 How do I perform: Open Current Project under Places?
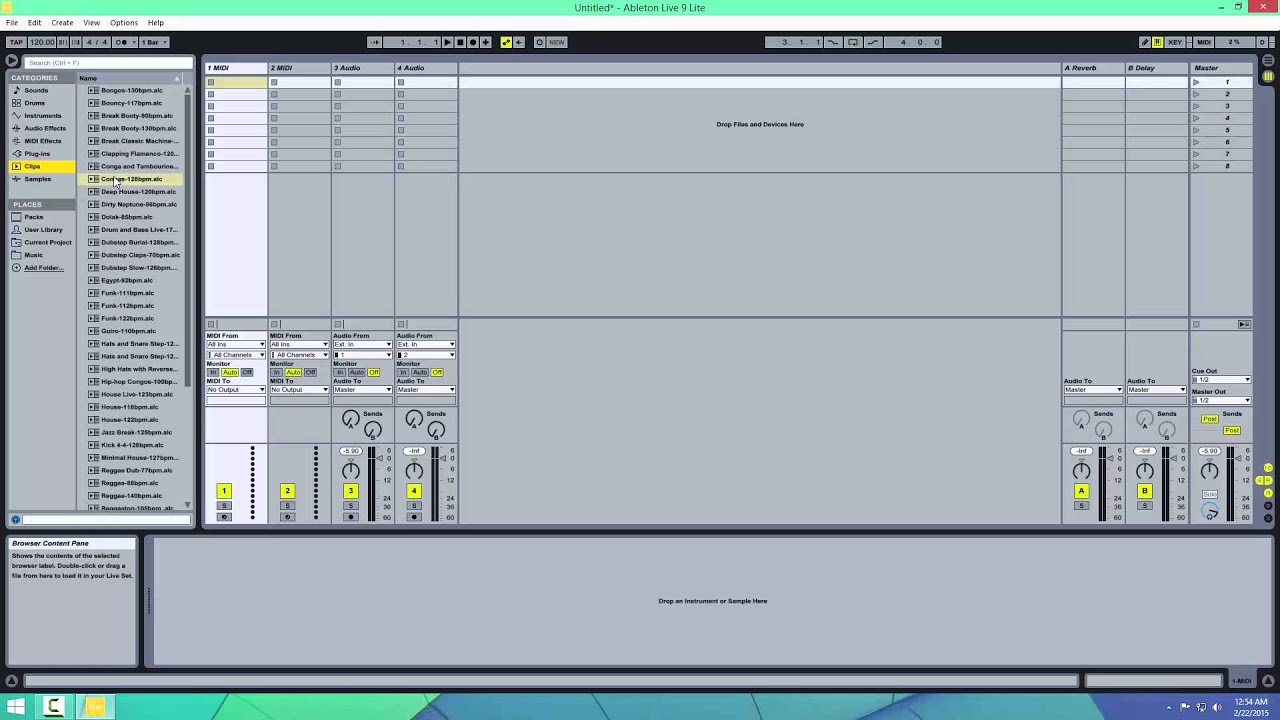coord(47,242)
